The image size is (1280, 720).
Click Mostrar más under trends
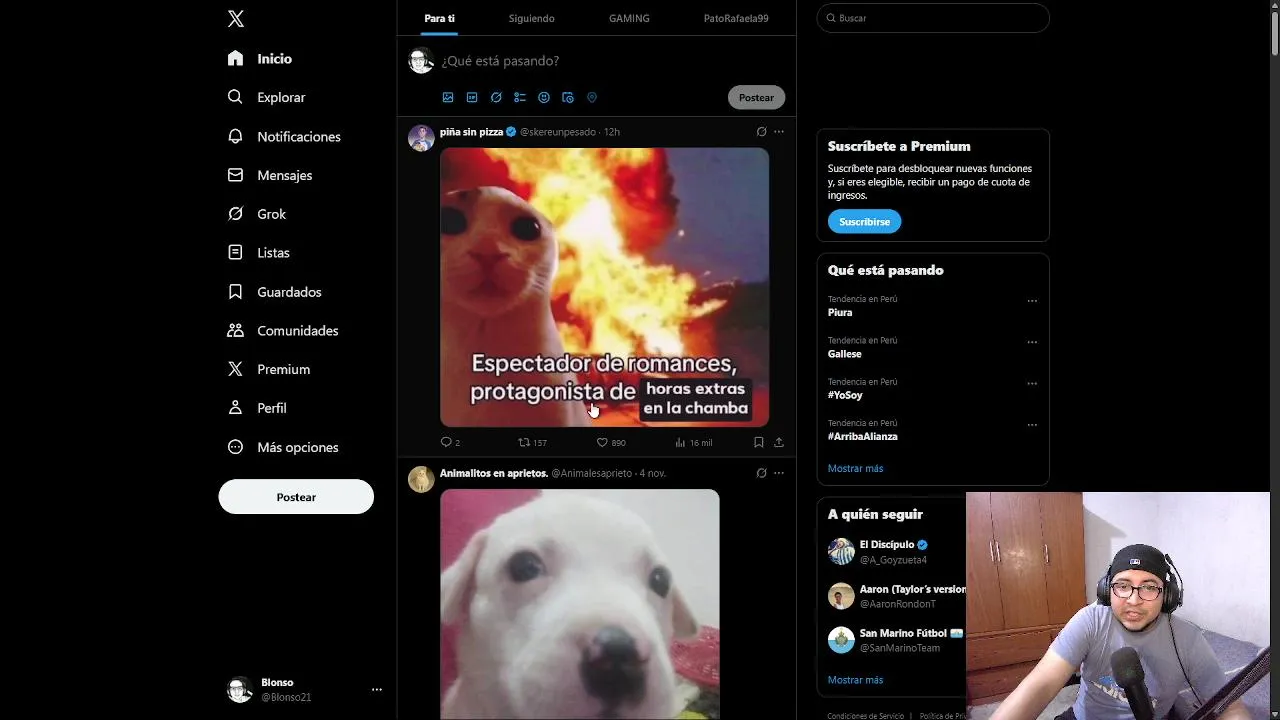(x=855, y=468)
